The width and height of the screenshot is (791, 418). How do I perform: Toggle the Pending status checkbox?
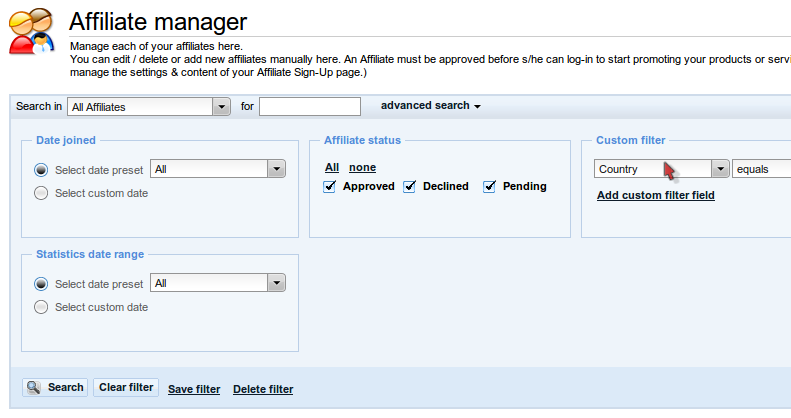[x=489, y=187]
